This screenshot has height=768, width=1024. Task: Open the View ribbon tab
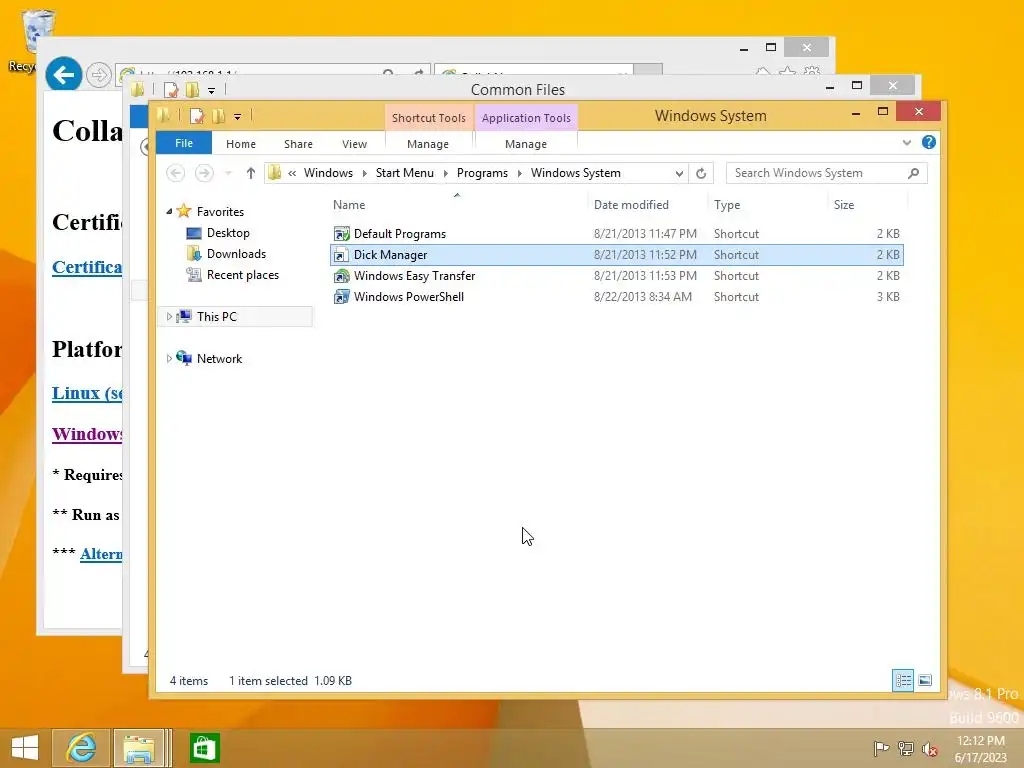(354, 144)
